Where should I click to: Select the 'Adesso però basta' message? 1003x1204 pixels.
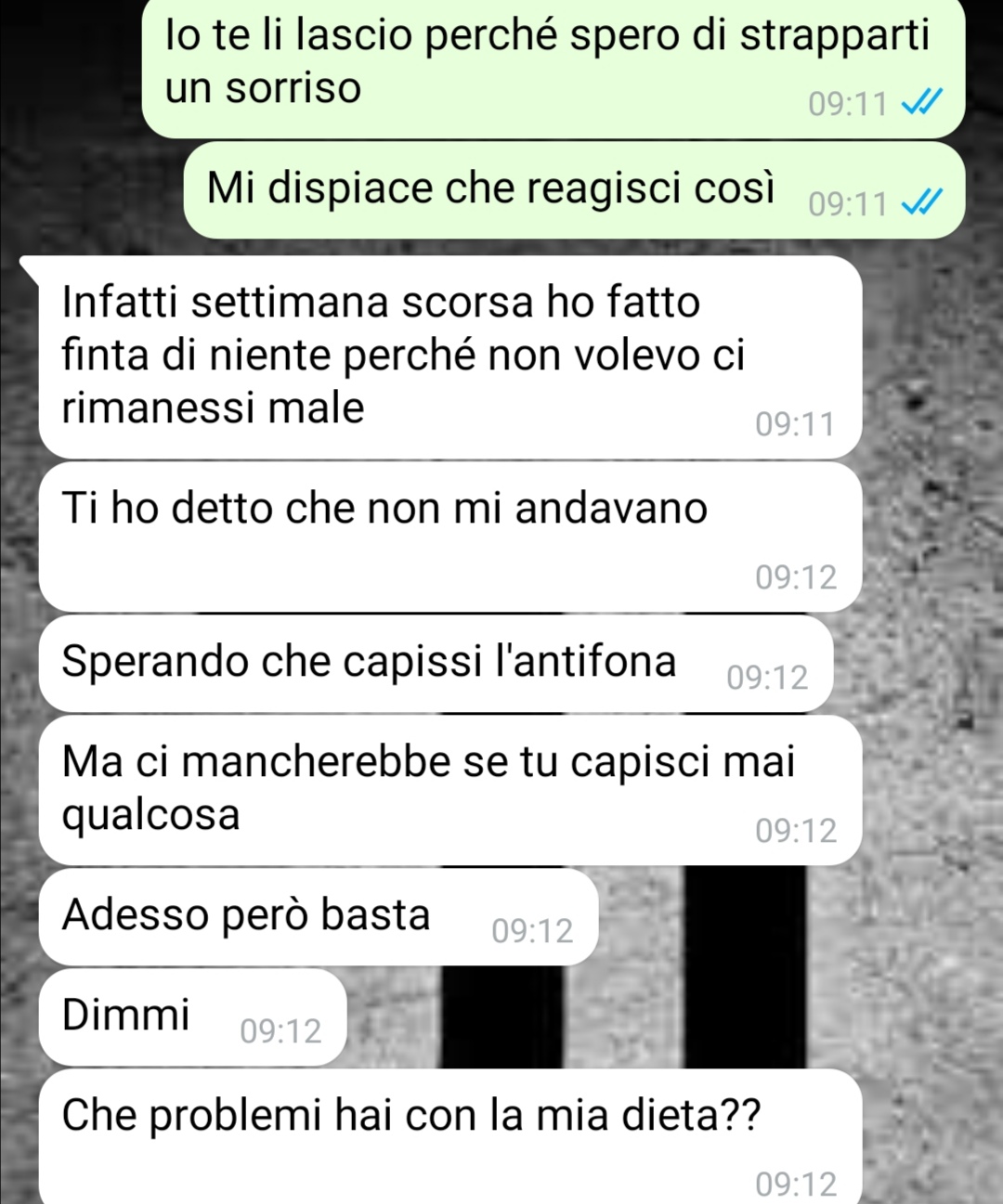pyautogui.click(x=318, y=916)
